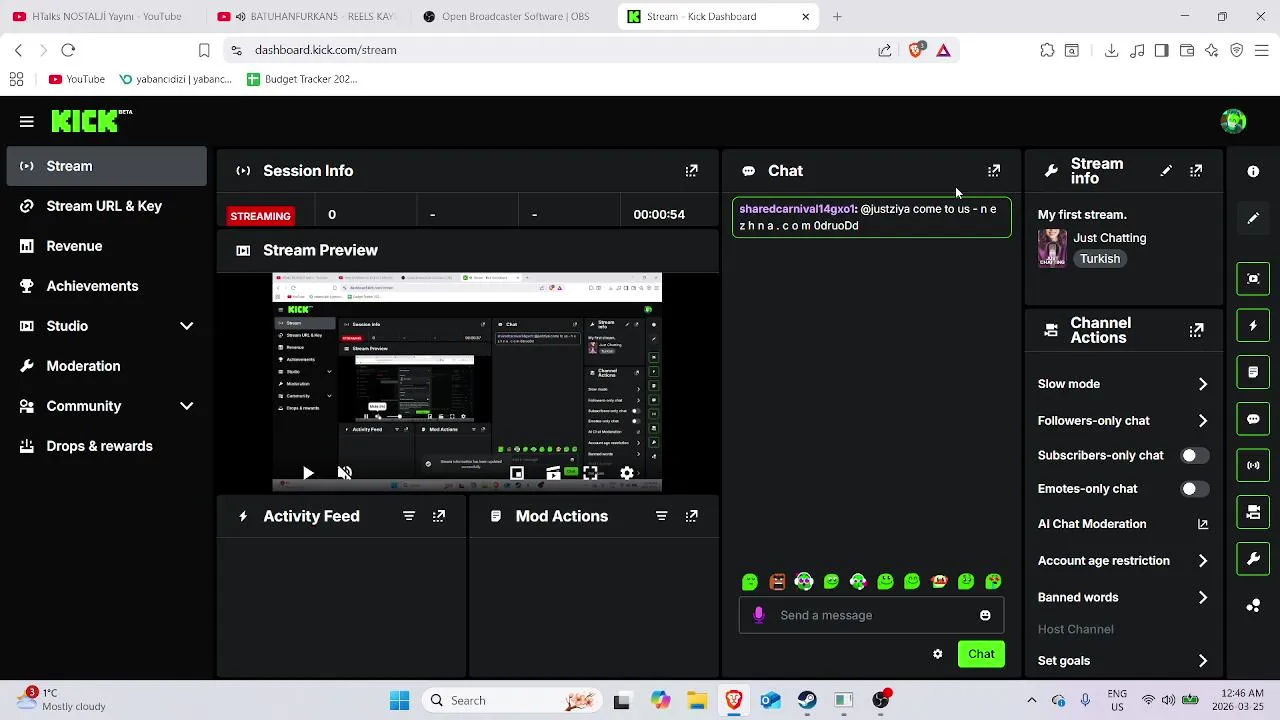Open the user avatar at top right
1280x720 pixels.
(x=1233, y=121)
